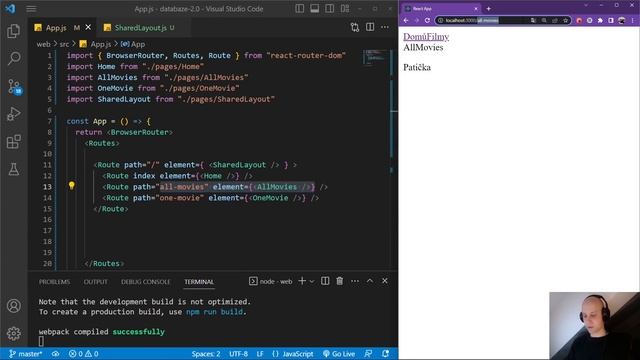Open the Testing flask view
The width and height of the screenshot is (640, 360).
13,169
